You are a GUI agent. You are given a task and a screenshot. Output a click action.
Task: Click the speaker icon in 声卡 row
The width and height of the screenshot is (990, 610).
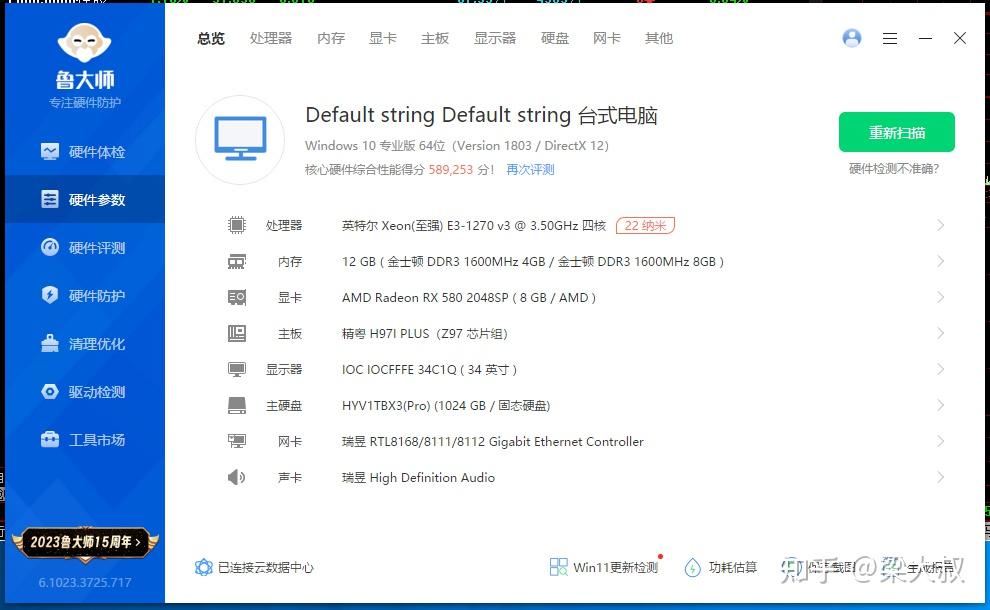pos(237,477)
